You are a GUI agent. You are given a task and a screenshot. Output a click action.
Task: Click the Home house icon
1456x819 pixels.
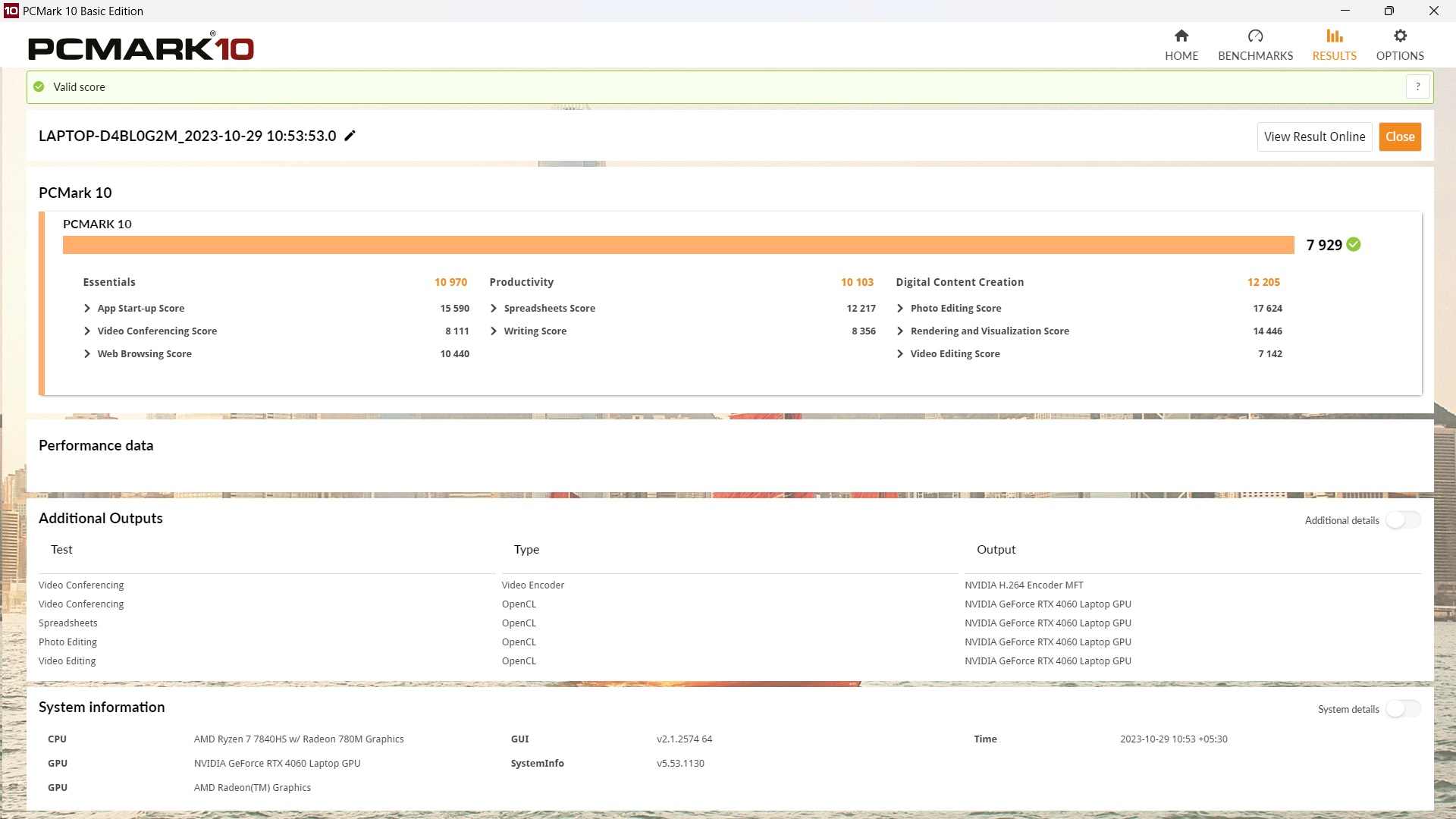1181,36
